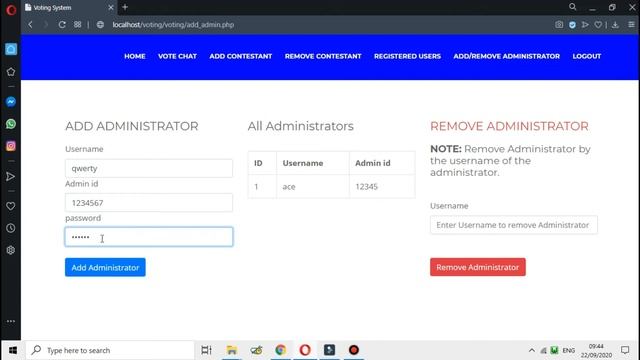Click ENG language indicator in tray

pyautogui.click(x=569, y=350)
